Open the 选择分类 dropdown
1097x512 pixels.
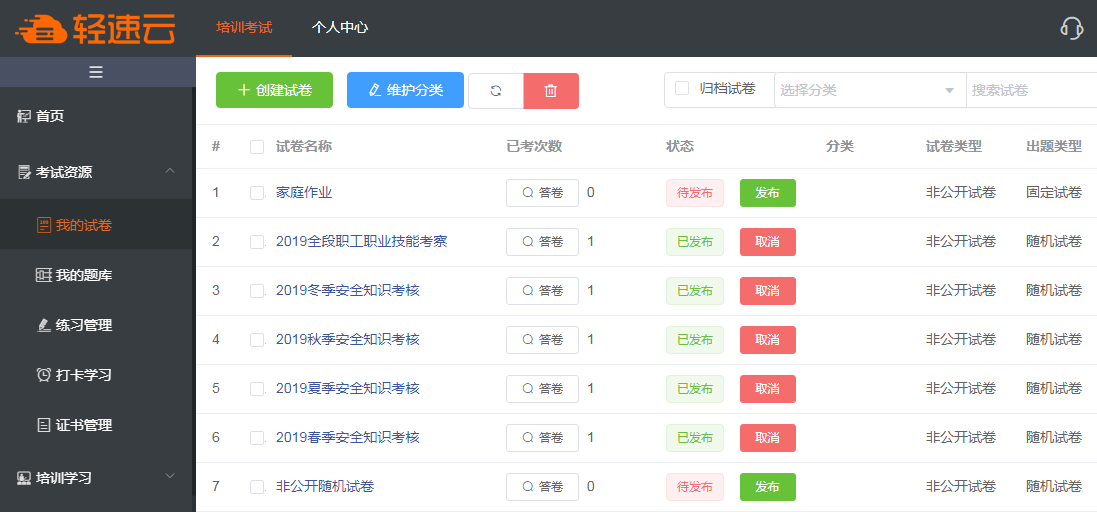pyautogui.click(x=866, y=90)
